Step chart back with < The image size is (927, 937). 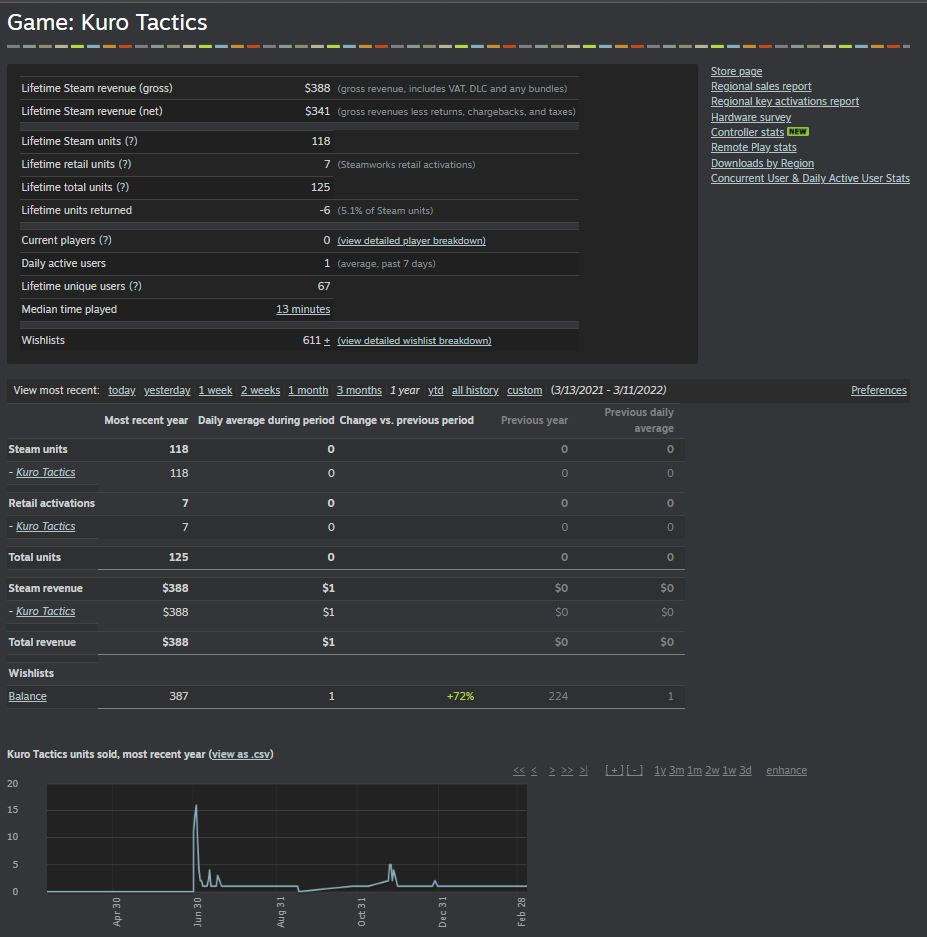534,770
